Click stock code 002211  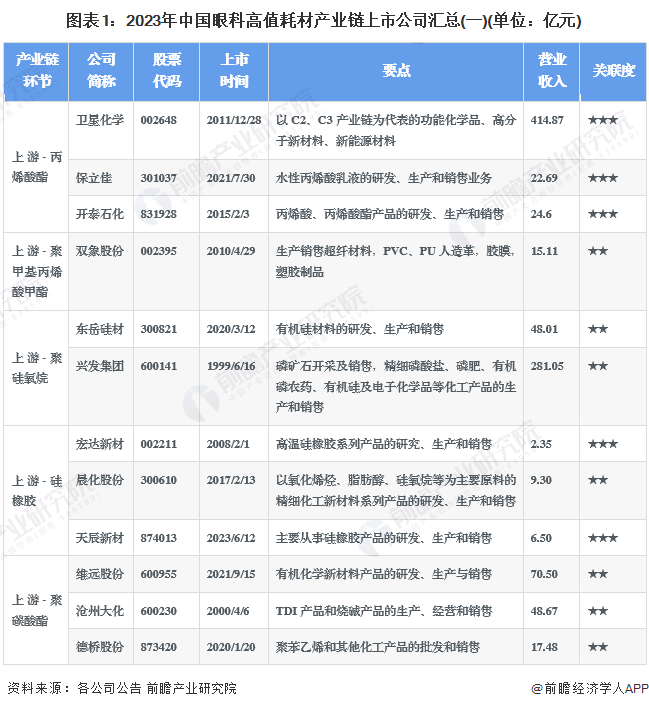coord(158,444)
